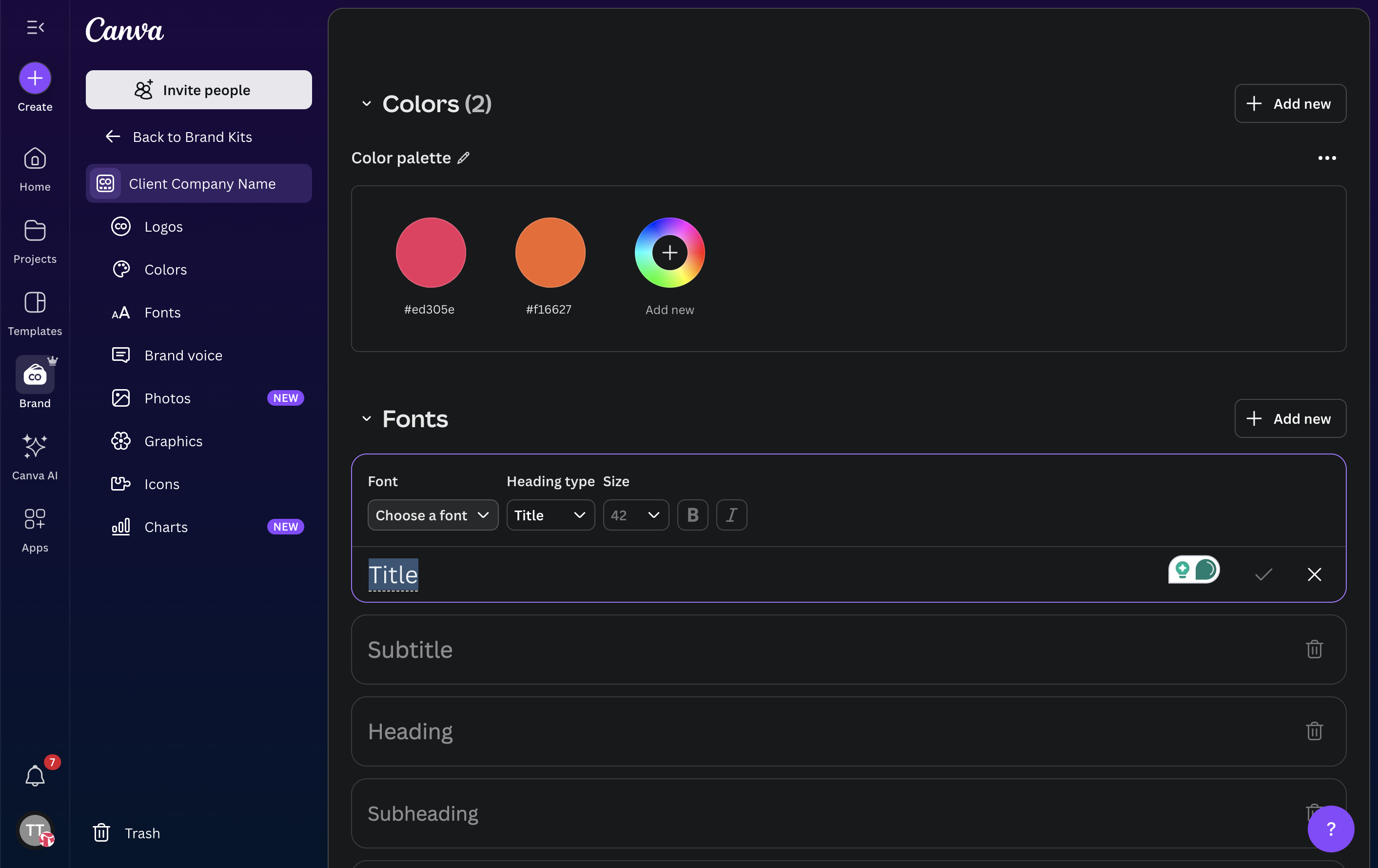This screenshot has width=1378, height=868.
Task: Click Add new in Fonts section
Action: pos(1290,419)
